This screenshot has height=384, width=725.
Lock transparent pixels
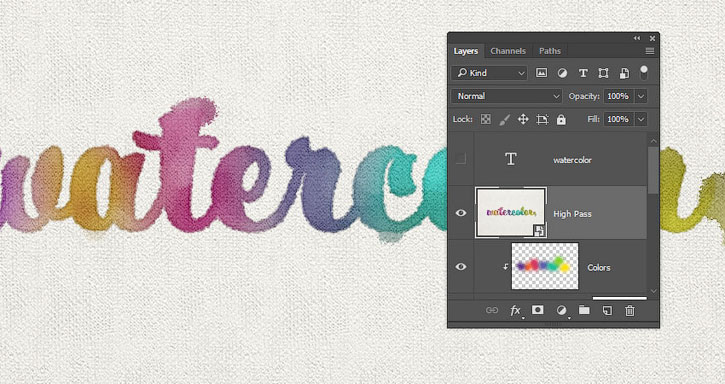(485, 119)
